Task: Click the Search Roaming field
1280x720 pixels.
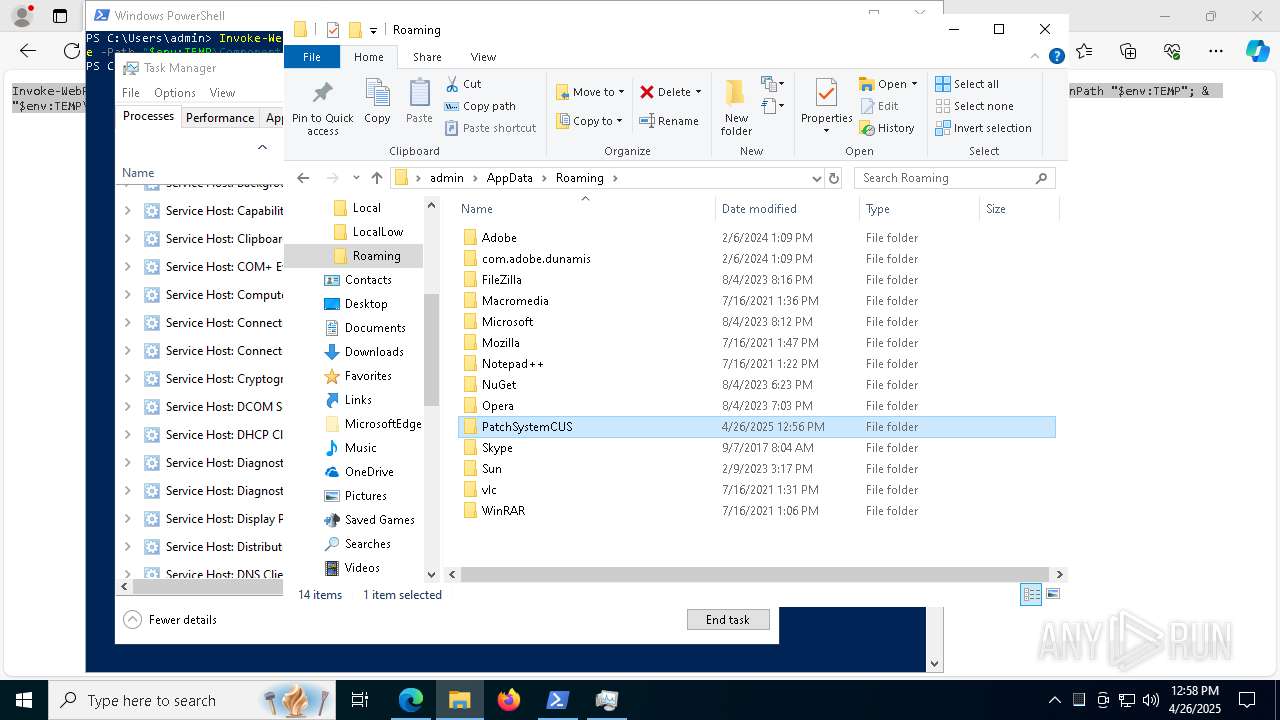Action: tap(954, 178)
